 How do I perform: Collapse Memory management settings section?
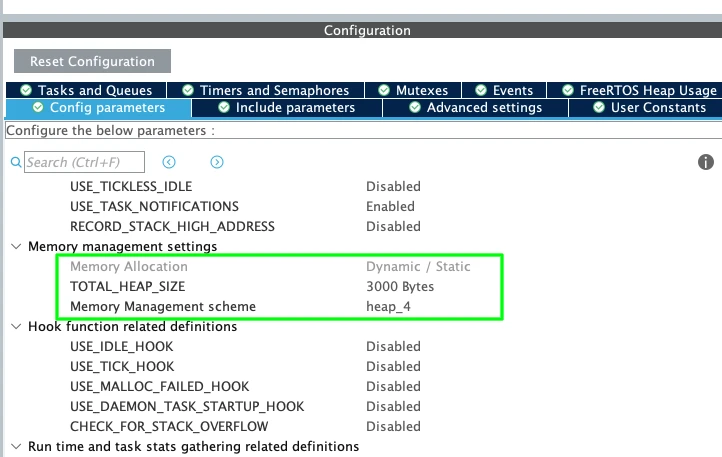[x=15, y=246]
